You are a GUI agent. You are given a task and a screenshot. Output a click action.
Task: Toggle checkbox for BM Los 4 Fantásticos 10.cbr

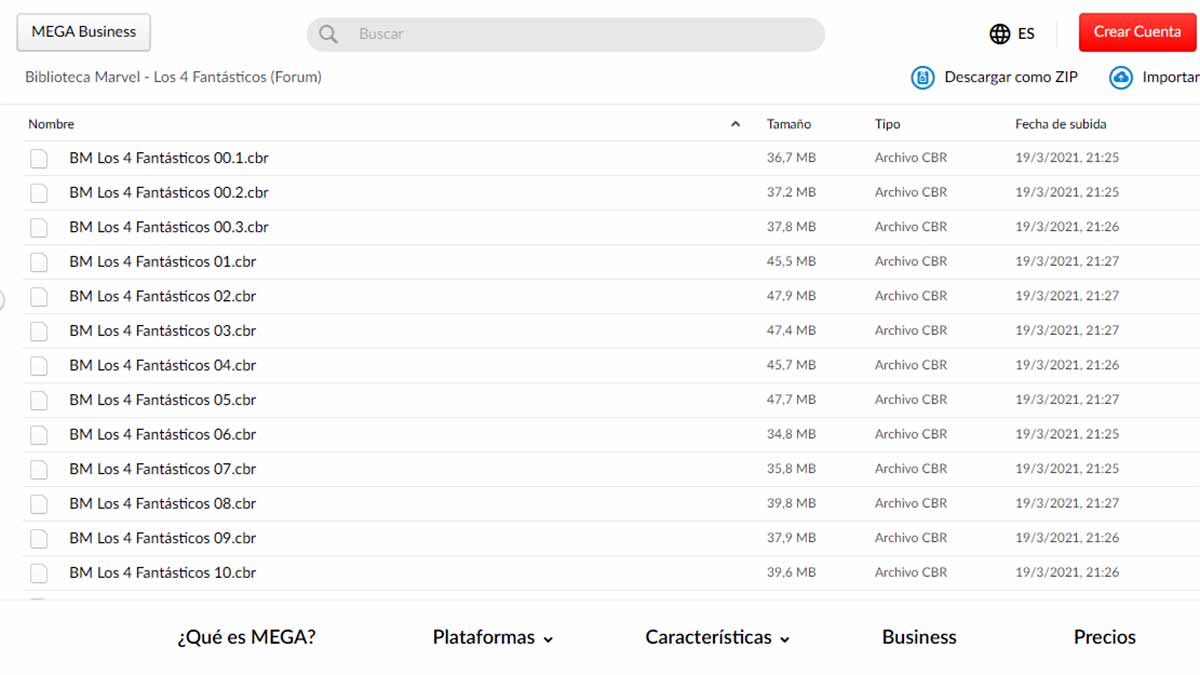[x=39, y=573]
